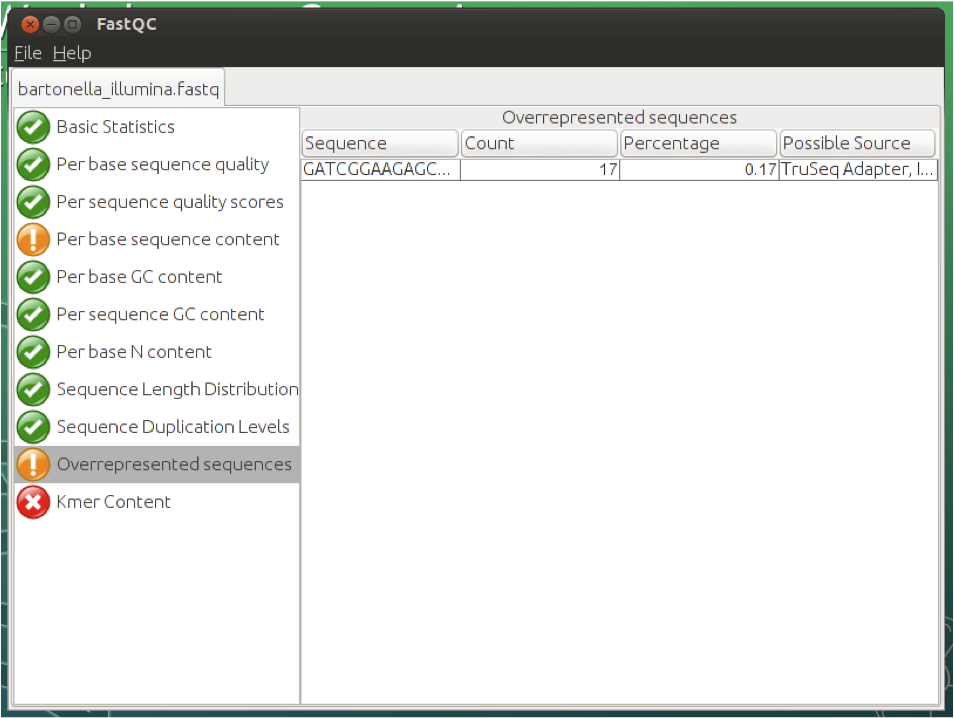Select the TruSeq Adapter source cell

tap(858, 169)
